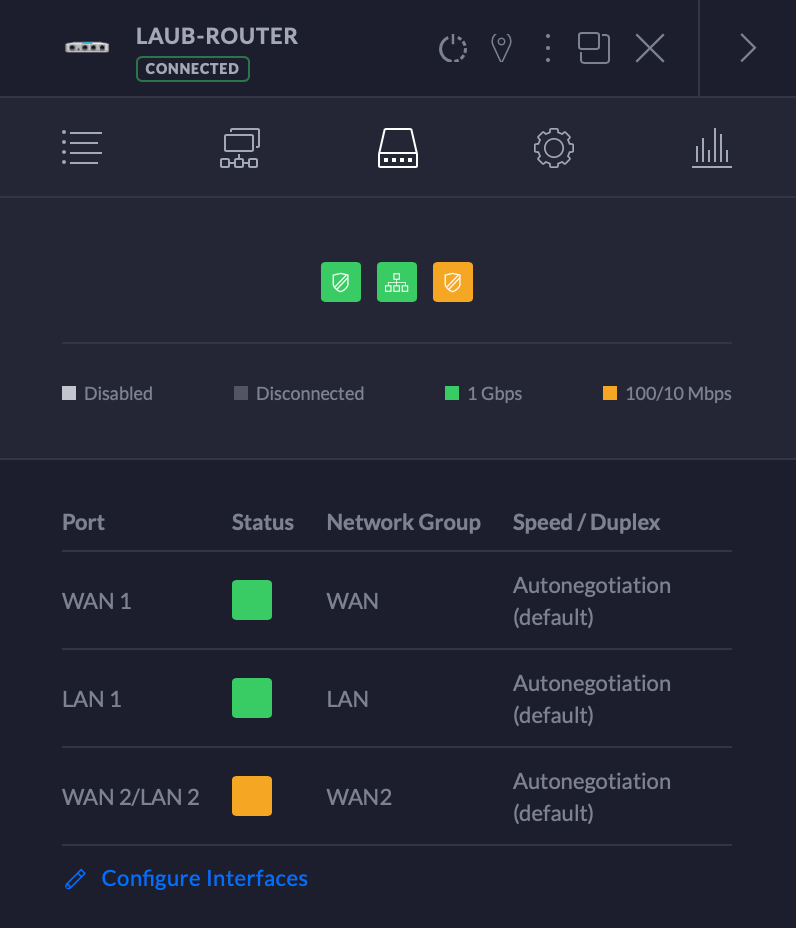Switch to the Details list tab

click(x=81, y=148)
